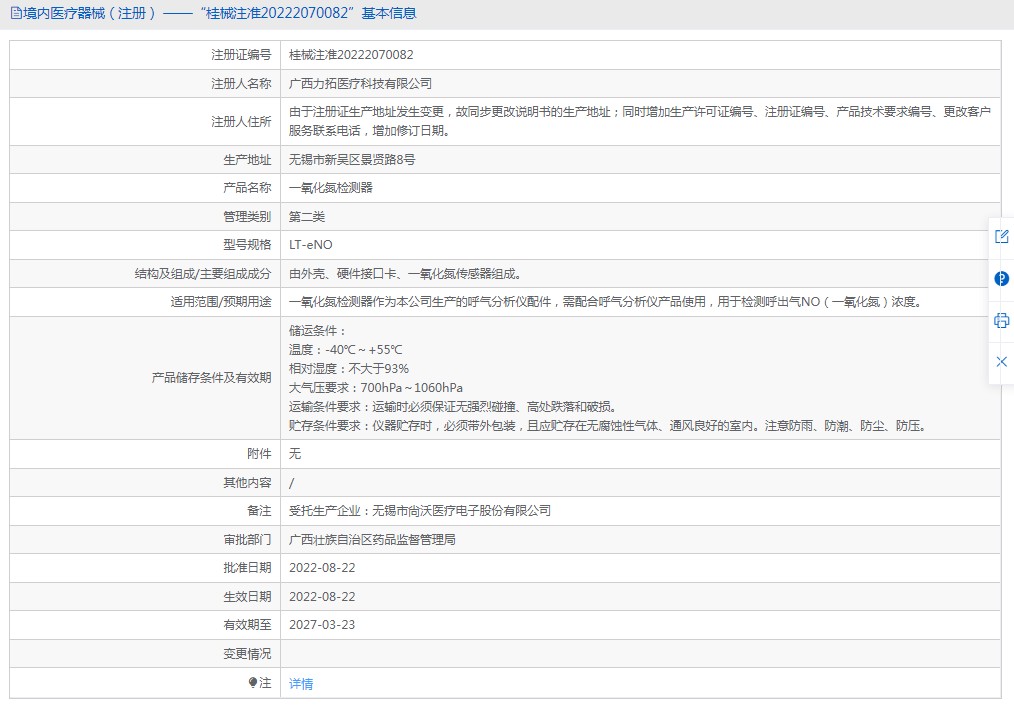Click the 有效期至 row label
This screenshot has height=707, width=1014.
(247, 624)
